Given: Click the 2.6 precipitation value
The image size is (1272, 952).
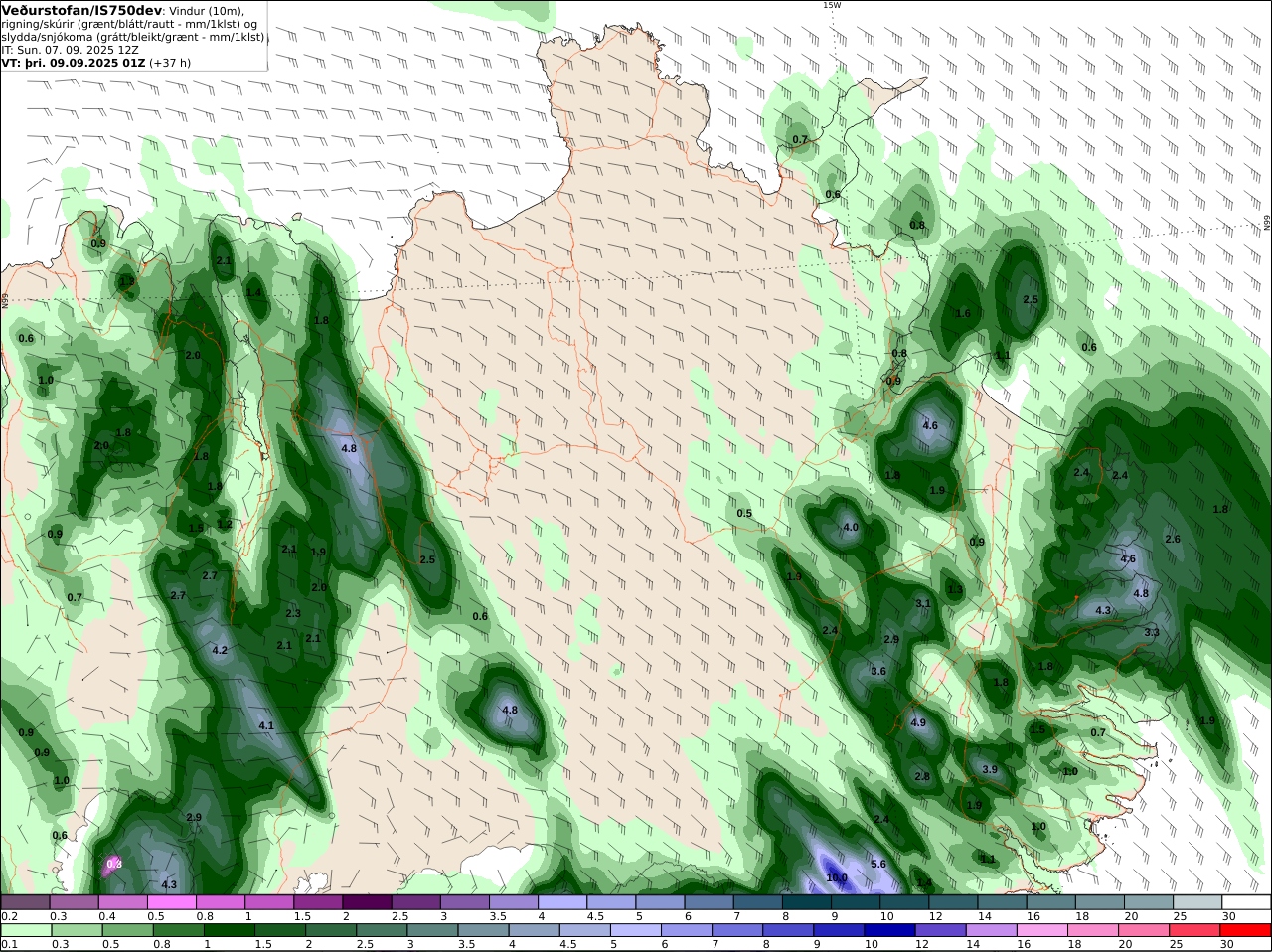Looking at the screenshot, I should click(1173, 539).
